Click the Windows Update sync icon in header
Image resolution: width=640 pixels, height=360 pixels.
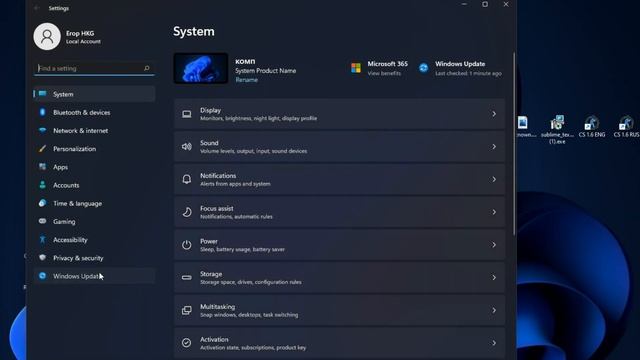(424, 68)
